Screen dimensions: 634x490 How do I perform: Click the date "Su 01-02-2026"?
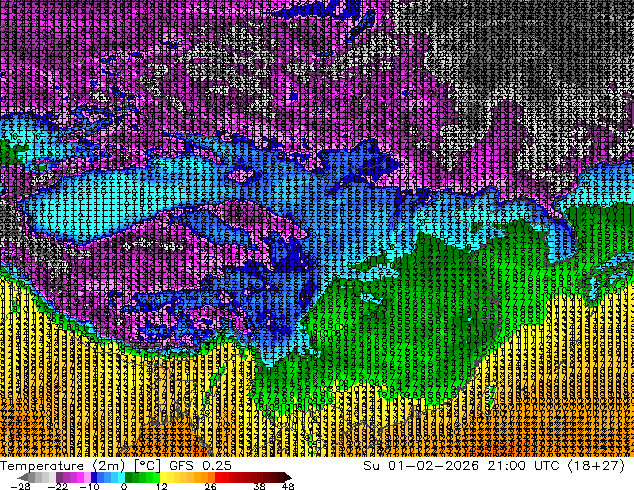(421, 466)
